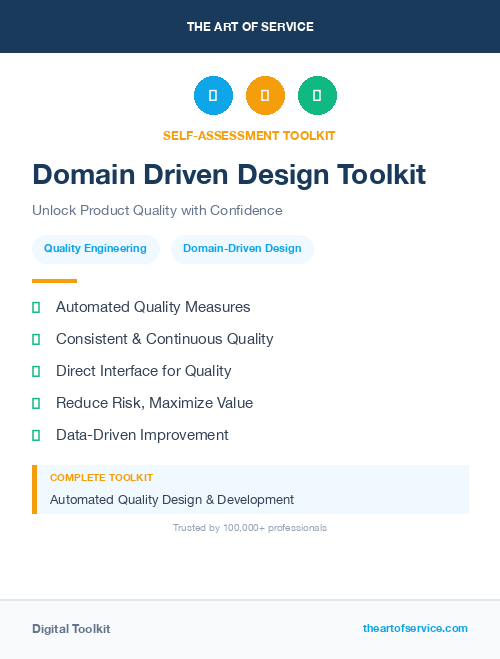Click bullet icon beside Direct Interface for Quality
Image resolution: width=500 pixels, height=659 pixels.
[36, 371]
